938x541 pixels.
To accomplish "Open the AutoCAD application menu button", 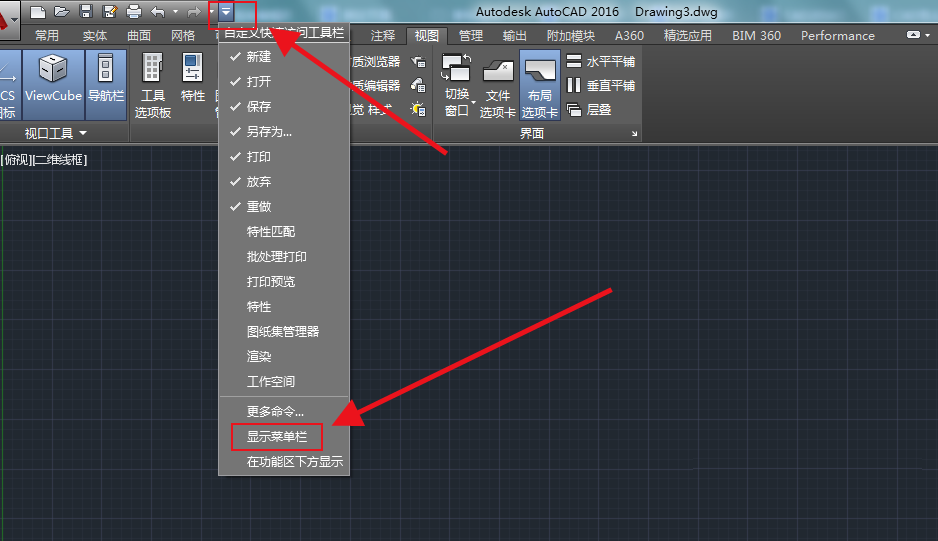I will (8, 18).
